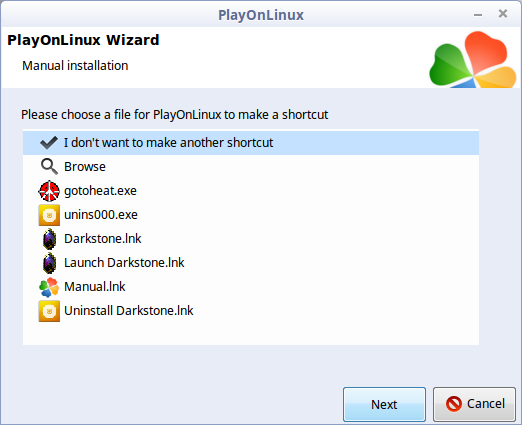Screen dimensions: 522x425
Task: Pick "Darkstone.lnk" in the list
Action: pos(251,239)
